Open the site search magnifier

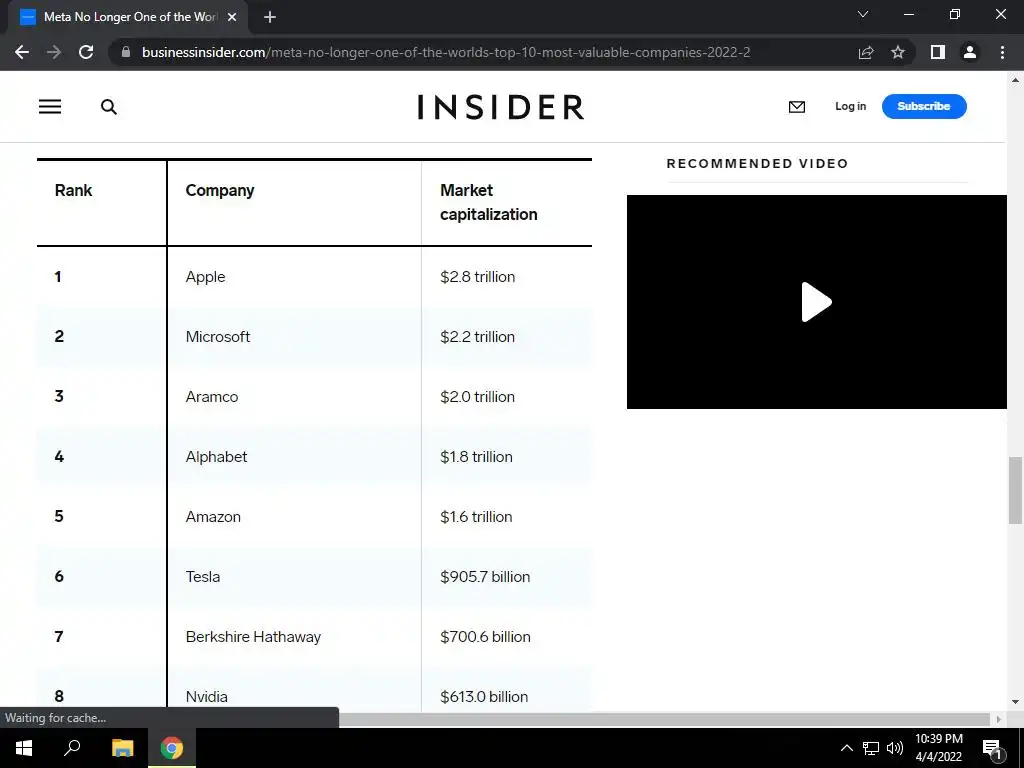[109, 106]
